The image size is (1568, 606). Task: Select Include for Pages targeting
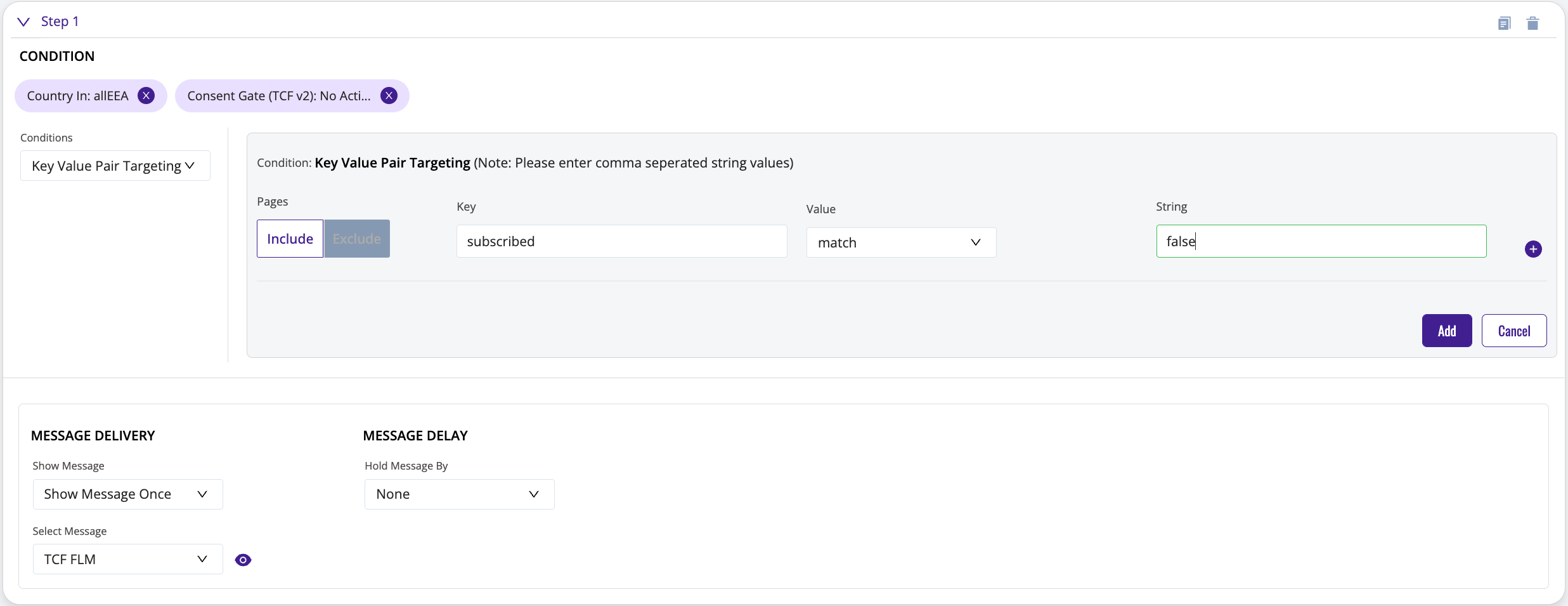[x=290, y=238]
